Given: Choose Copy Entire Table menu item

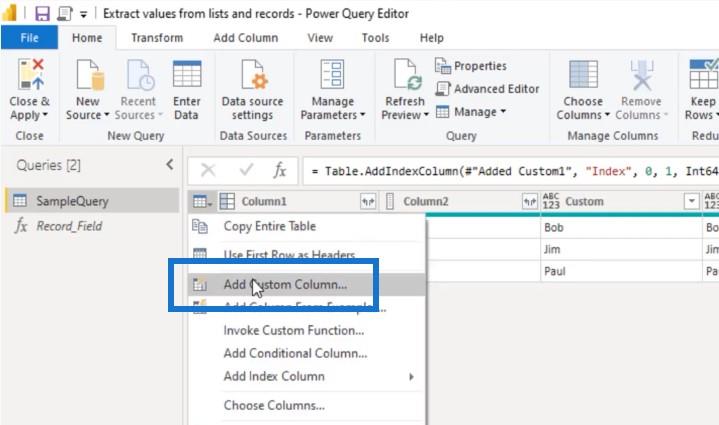Looking at the screenshot, I should point(307,226).
